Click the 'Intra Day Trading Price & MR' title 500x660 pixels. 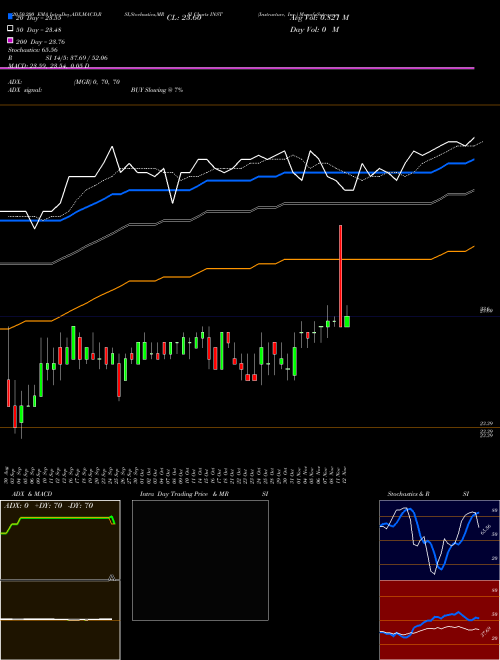pyautogui.click(x=184, y=494)
